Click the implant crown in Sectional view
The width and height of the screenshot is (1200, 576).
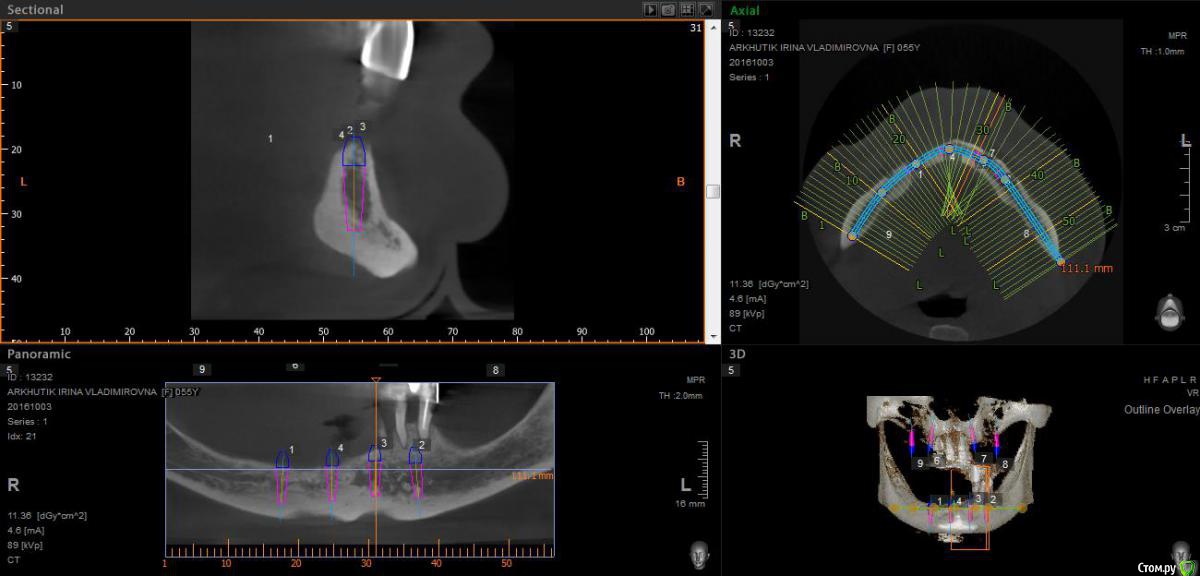tap(354, 152)
